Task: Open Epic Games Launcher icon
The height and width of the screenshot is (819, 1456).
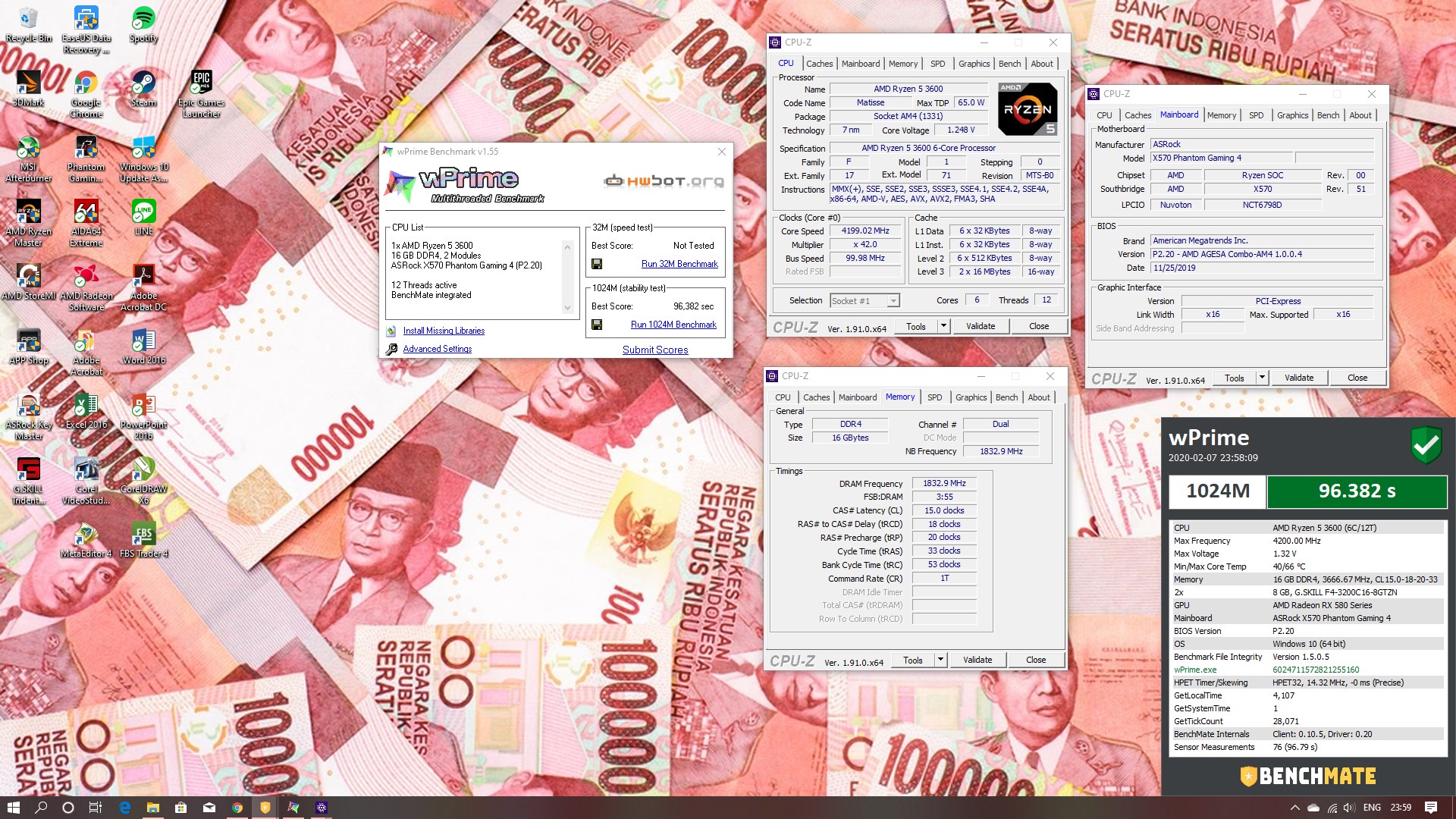Action: click(x=201, y=95)
